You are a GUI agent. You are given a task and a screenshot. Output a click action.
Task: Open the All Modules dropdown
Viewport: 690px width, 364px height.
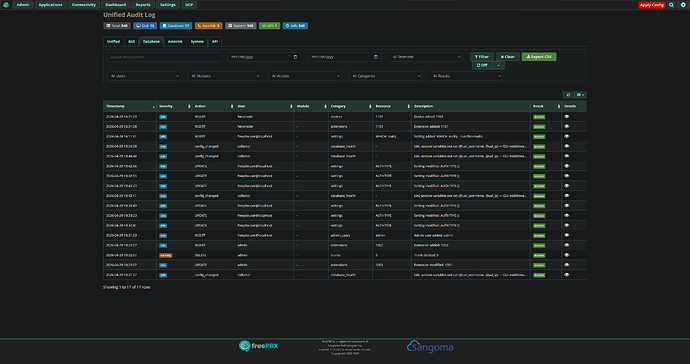(224, 76)
